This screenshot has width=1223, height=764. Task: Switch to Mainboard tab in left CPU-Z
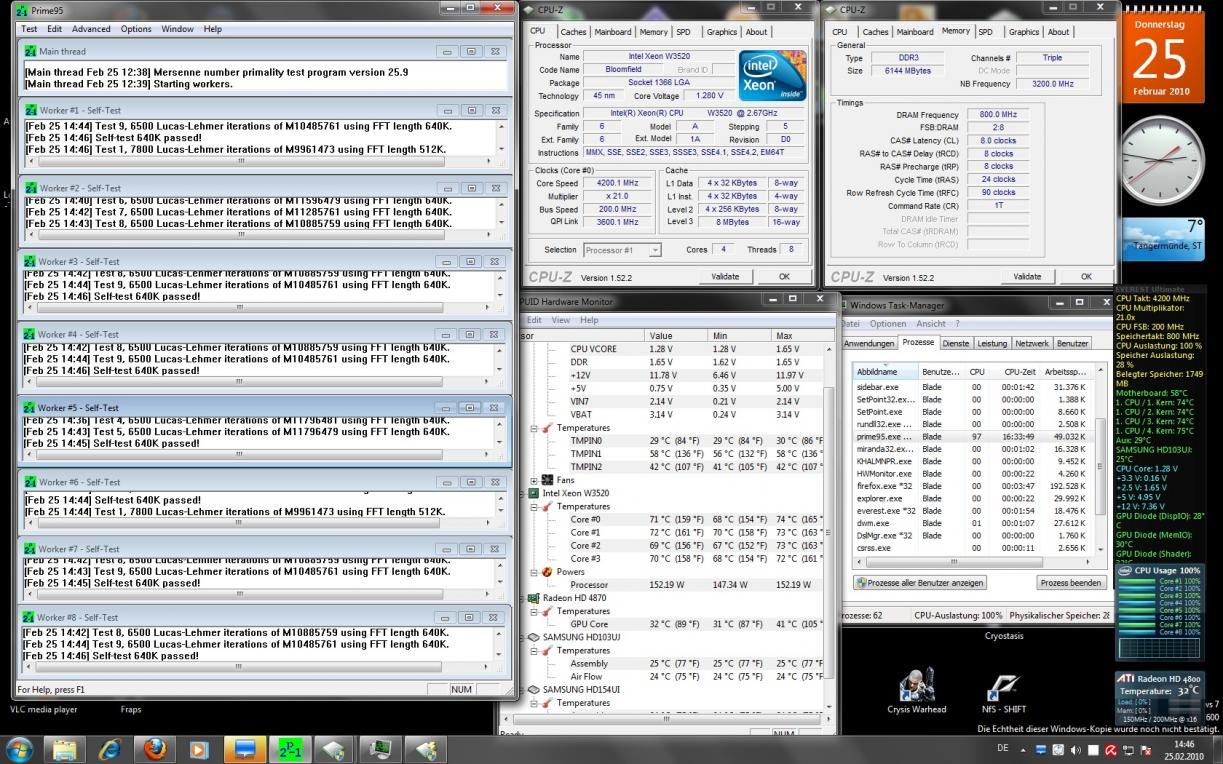(613, 32)
